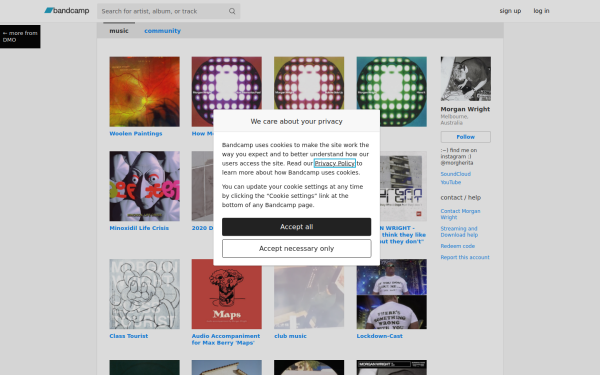Screen dimensions: 600x375
Task: Click Audio Accompaniment for Max Berry 'Maps' link
Action: click(x=226, y=339)
